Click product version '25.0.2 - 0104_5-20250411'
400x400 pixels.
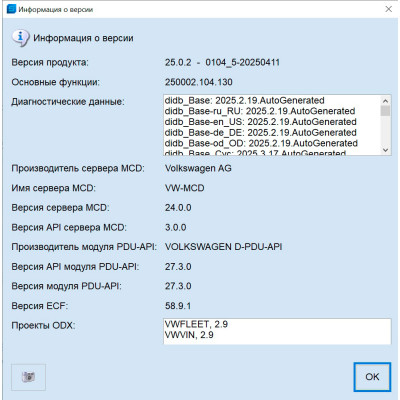point(222,62)
